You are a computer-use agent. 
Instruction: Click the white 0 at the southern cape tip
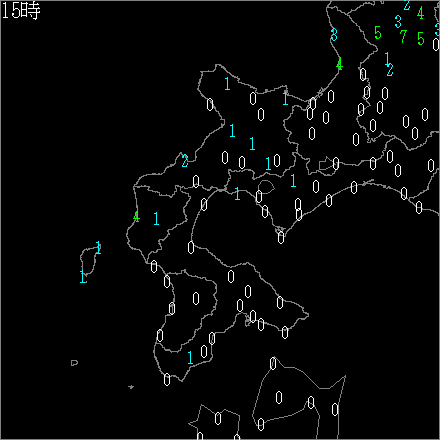coord(167,379)
